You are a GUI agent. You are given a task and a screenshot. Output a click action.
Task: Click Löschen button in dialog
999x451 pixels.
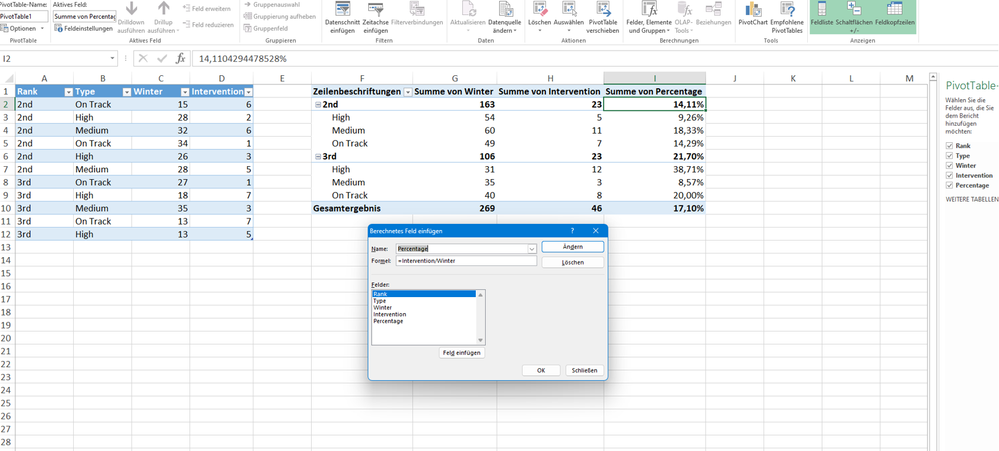tap(573, 262)
